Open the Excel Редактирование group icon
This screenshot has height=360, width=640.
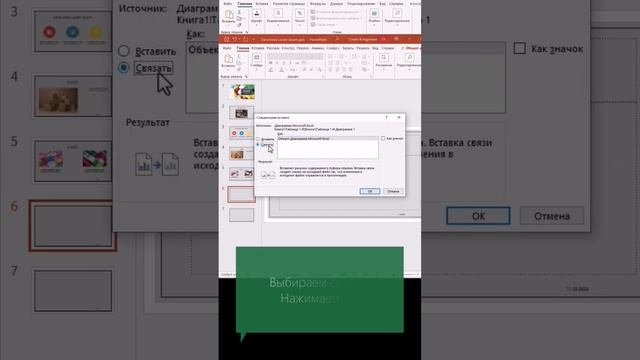398,13
